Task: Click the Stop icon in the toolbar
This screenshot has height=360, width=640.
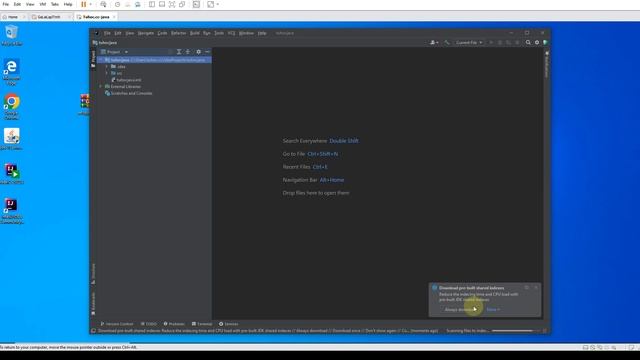Action: click(x=517, y=42)
